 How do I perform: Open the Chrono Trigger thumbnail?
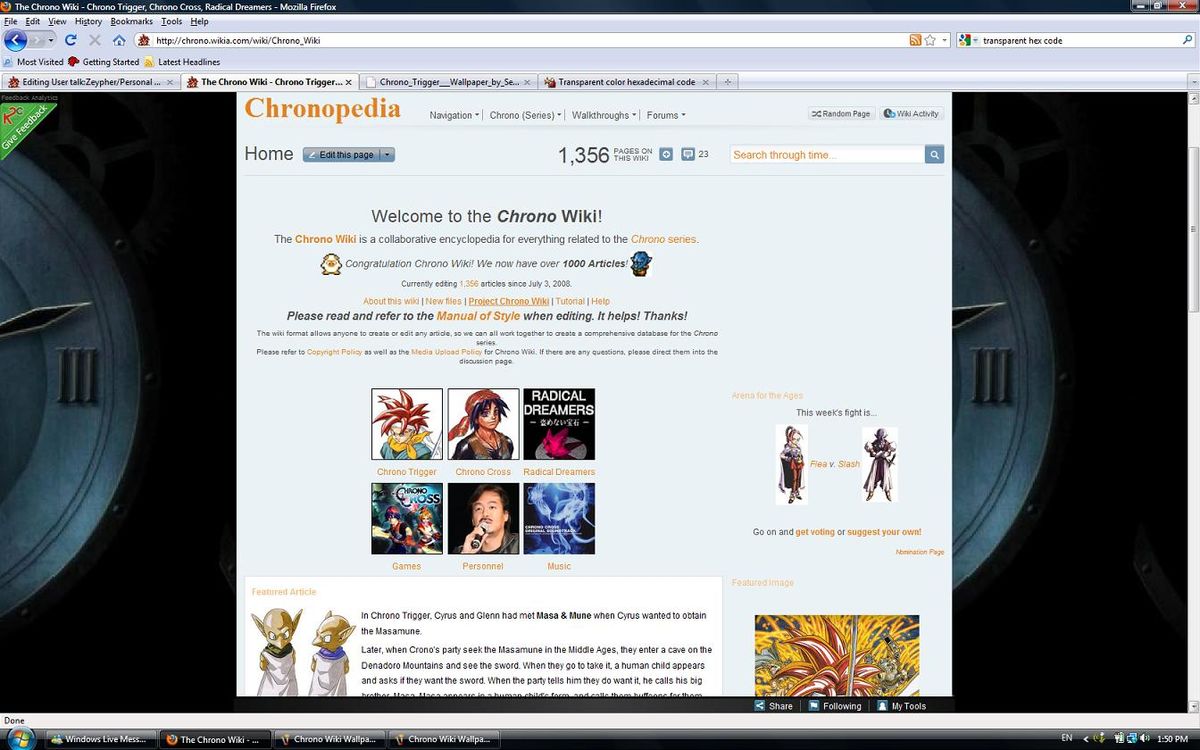tap(406, 423)
